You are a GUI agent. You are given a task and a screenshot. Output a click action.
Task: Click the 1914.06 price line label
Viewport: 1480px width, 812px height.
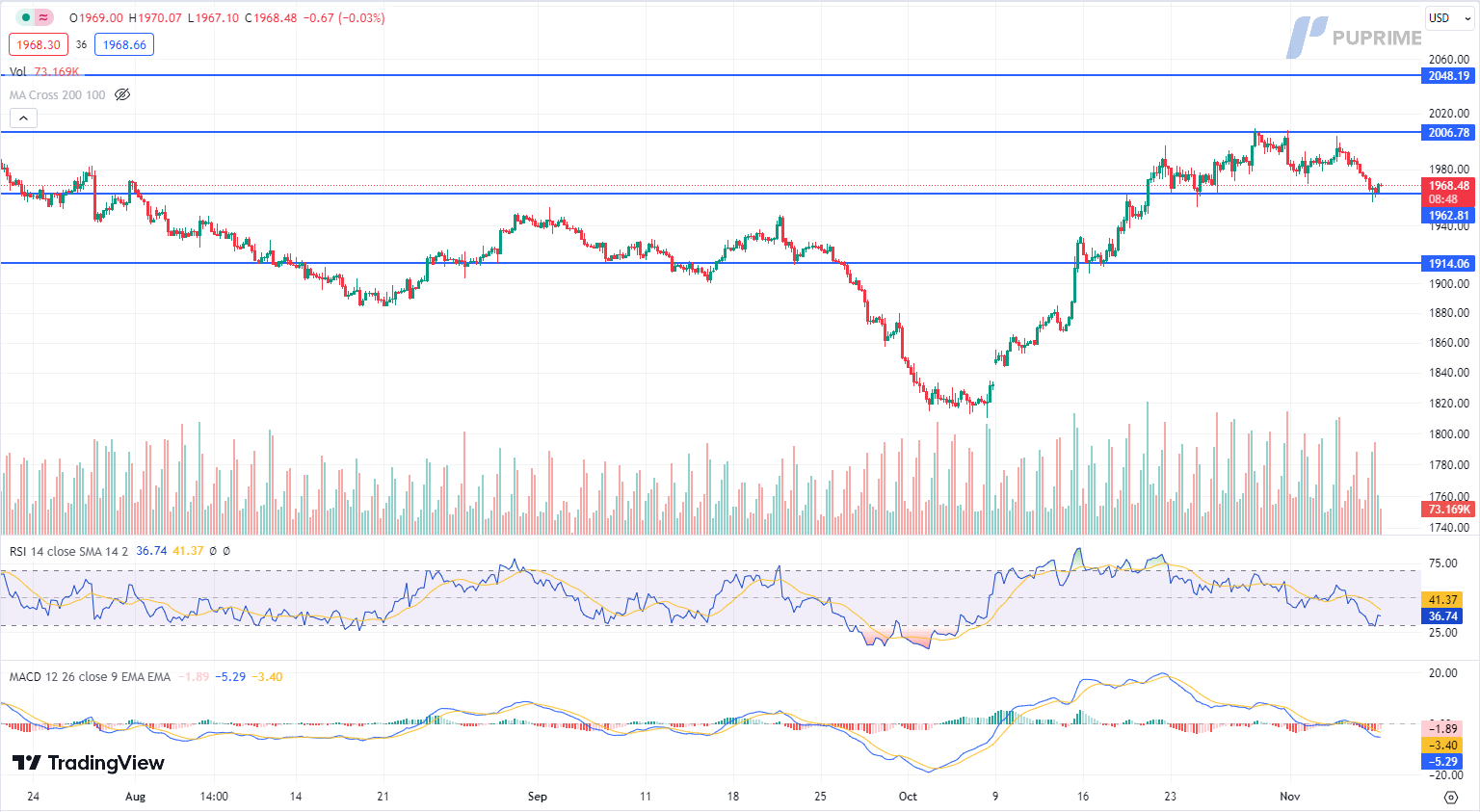point(1448,263)
